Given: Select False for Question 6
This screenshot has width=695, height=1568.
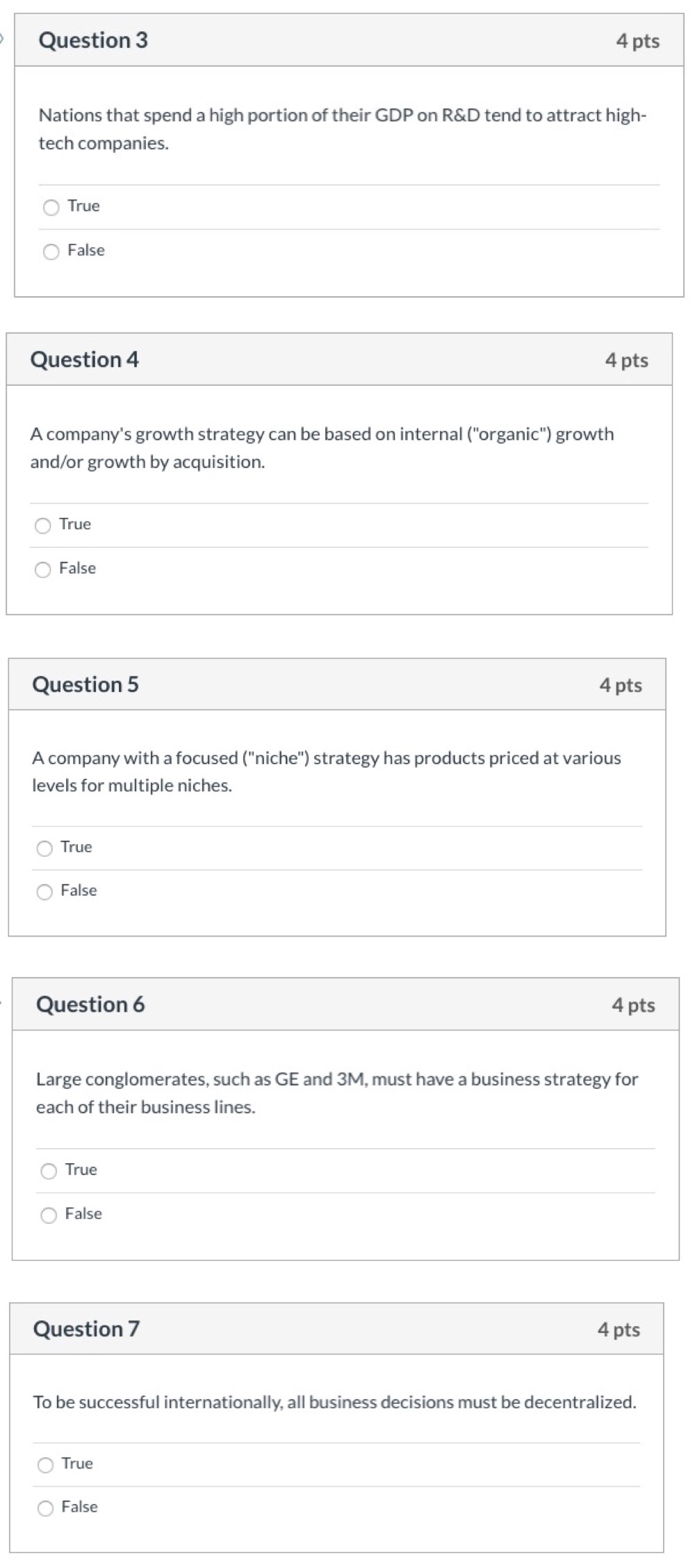Looking at the screenshot, I should (x=49, y=1215).
